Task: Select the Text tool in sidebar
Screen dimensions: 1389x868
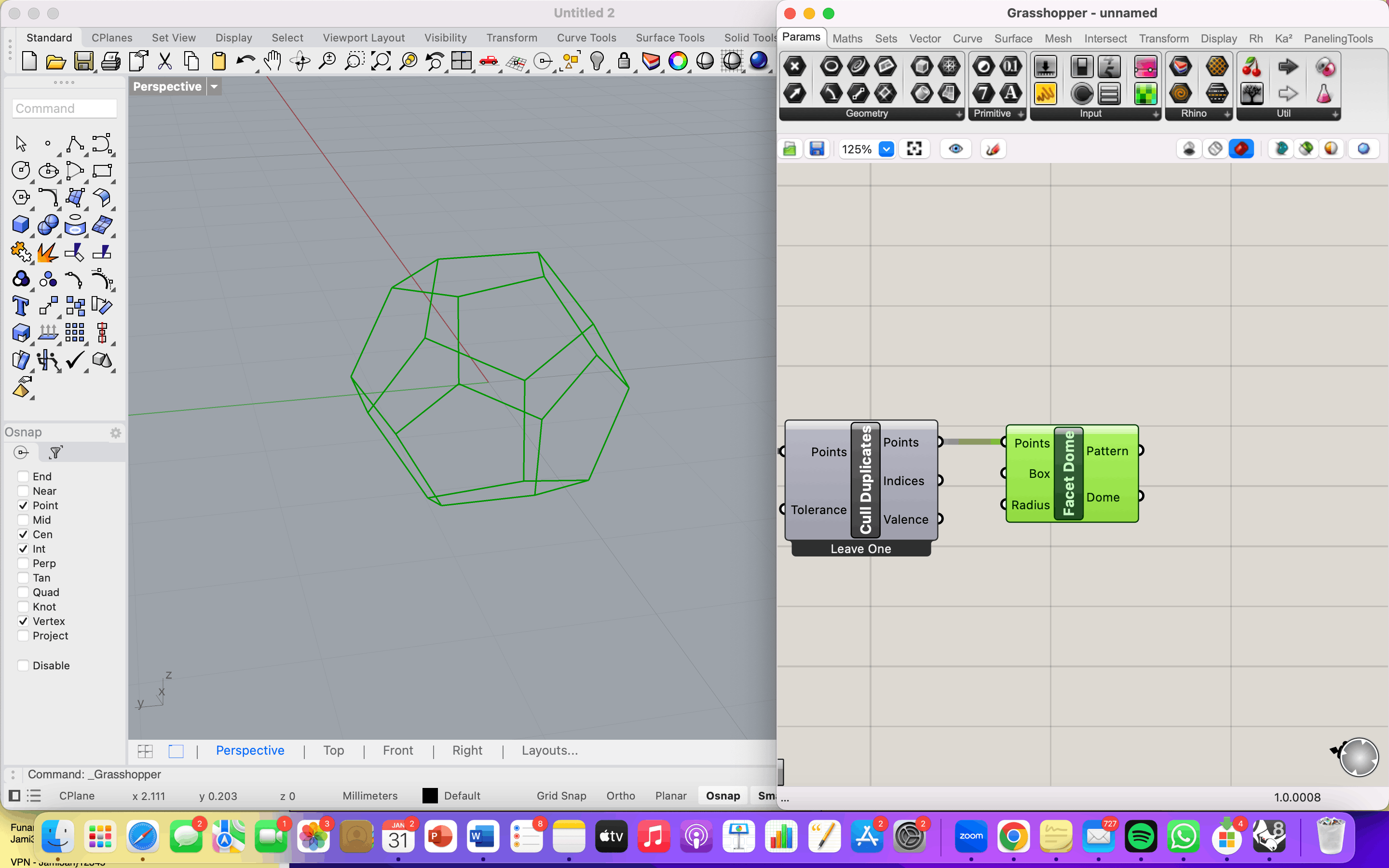Action: pyautogui.click(x=21, y=306)
